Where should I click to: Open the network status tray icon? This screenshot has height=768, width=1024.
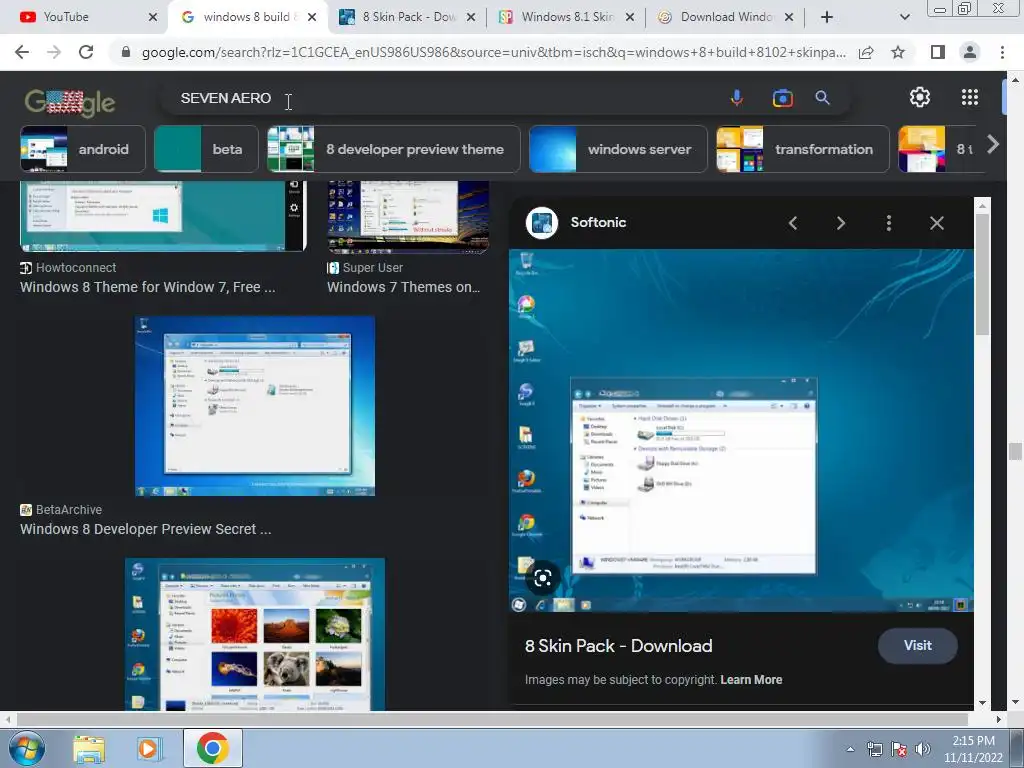click(874, 749)
